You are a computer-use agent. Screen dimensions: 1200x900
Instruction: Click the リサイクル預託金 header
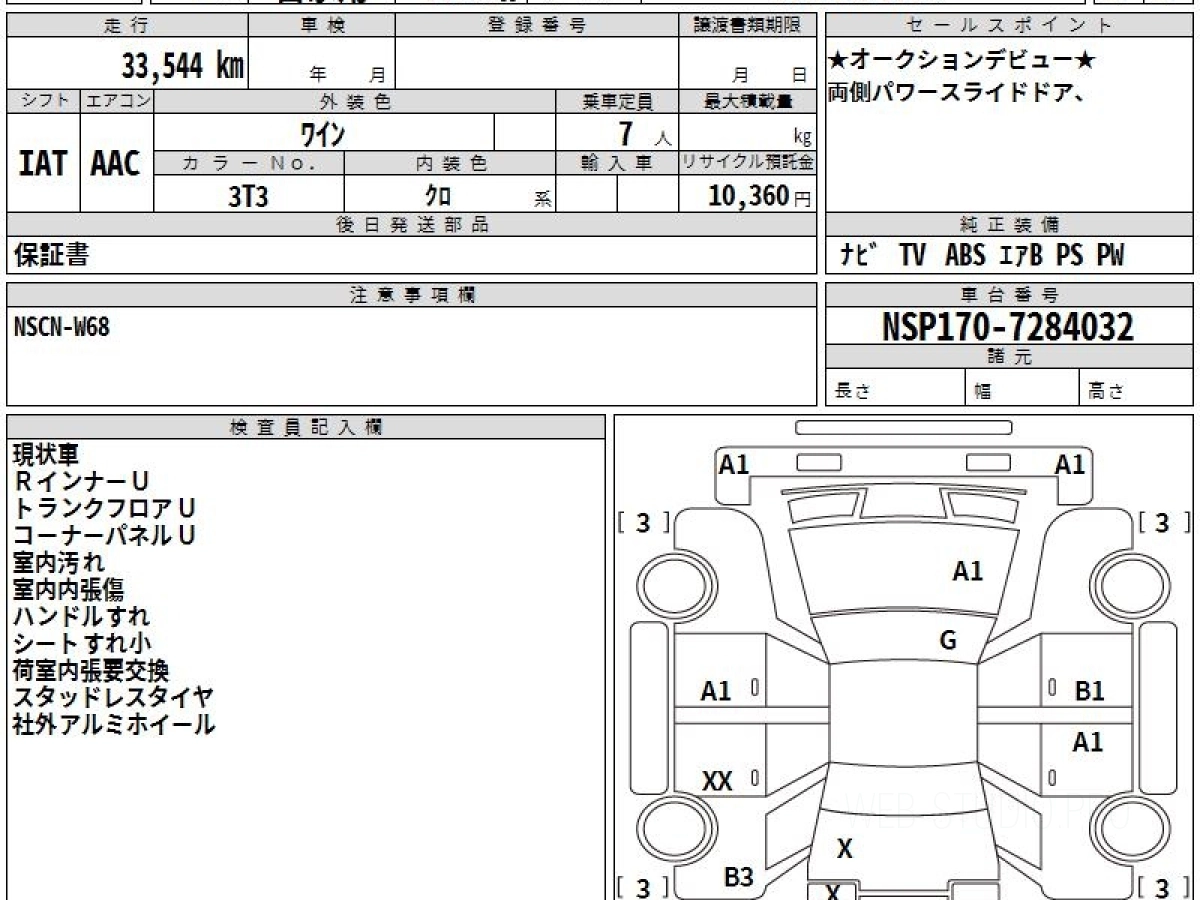747,163
